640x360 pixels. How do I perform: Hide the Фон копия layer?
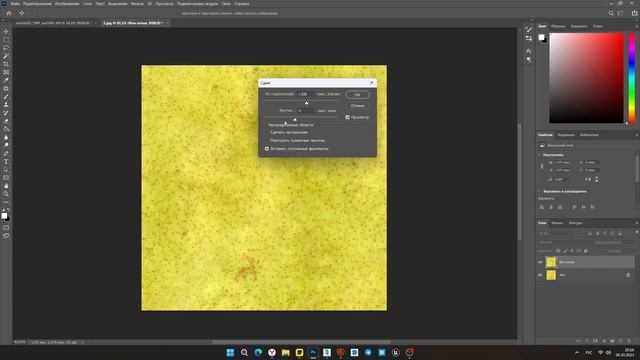pyautogui.click(x=540, y=262)
